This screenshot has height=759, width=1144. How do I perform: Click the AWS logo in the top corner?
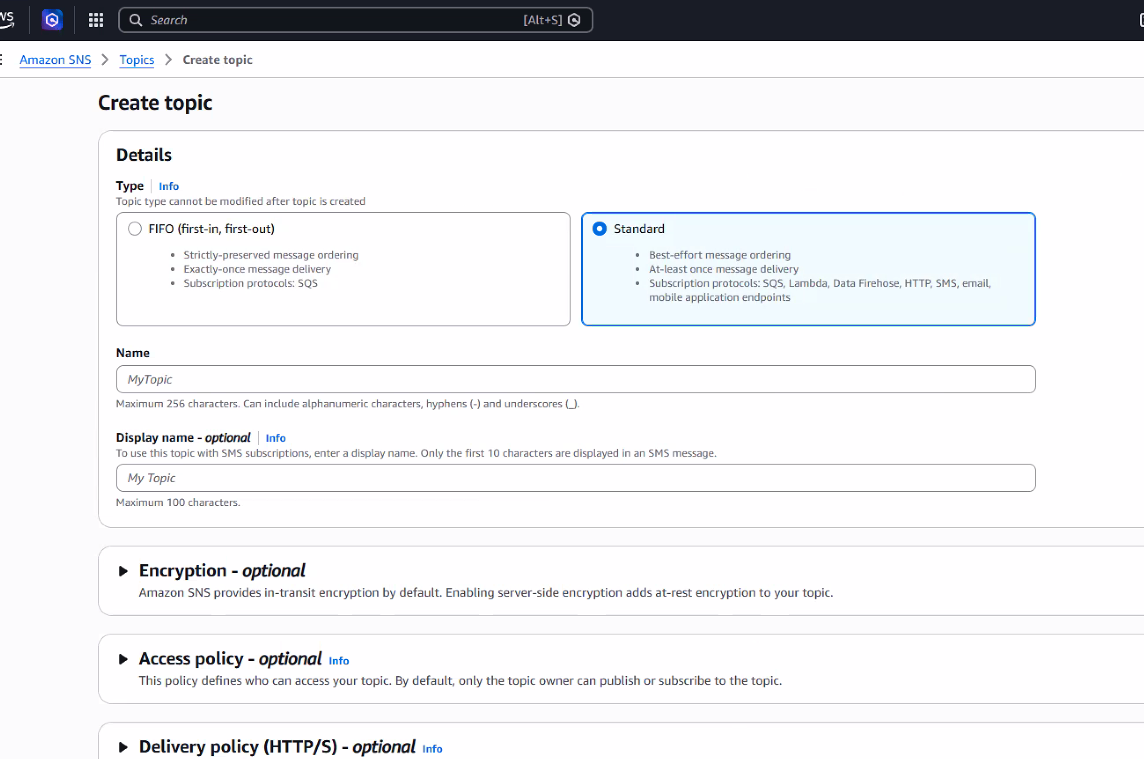pyautogui.click(x=7, y=20)
